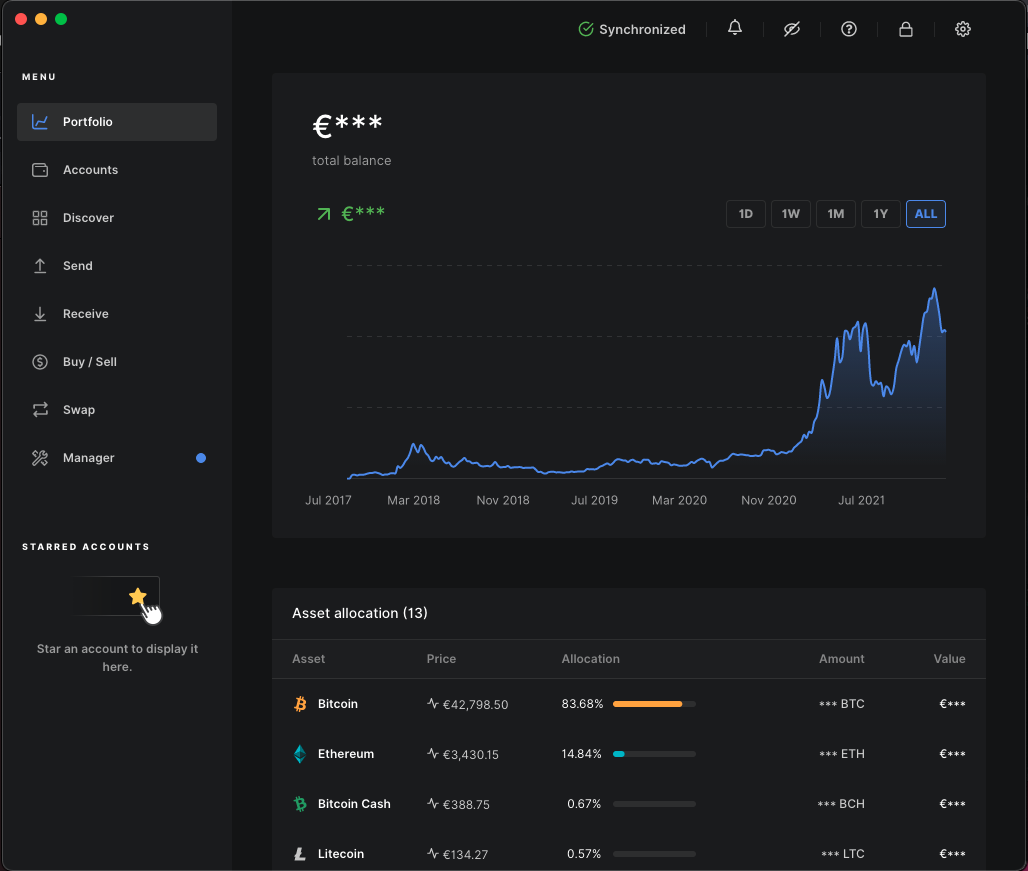Select the 1W chart range
Image resolution: width=1028 pixels, height=871 pixels.
click(791, 214)
